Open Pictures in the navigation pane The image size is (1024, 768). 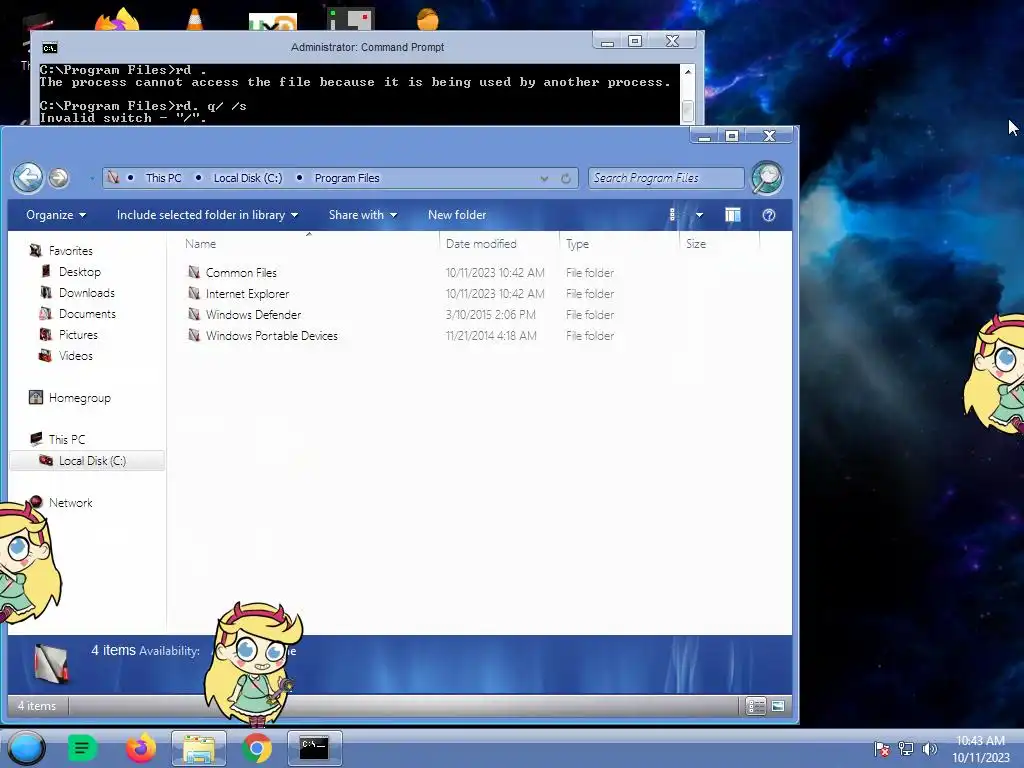click(x=78, y=334)
